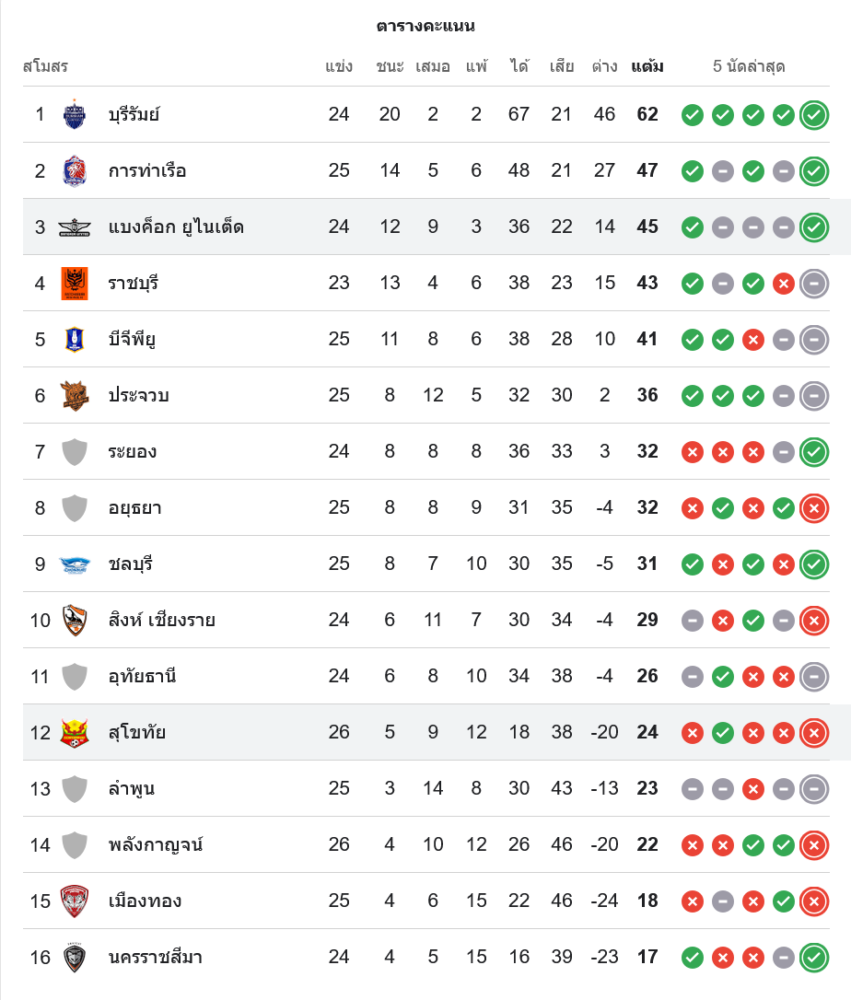
Task: Click the สโมสร club column header
Action: [x=45, y=67]
